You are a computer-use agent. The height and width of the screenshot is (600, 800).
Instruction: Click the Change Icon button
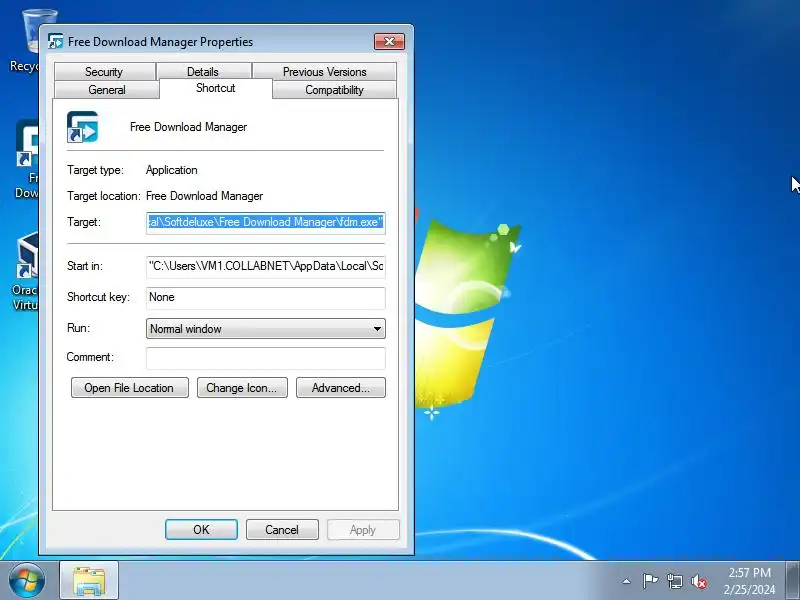pos(242,388)
